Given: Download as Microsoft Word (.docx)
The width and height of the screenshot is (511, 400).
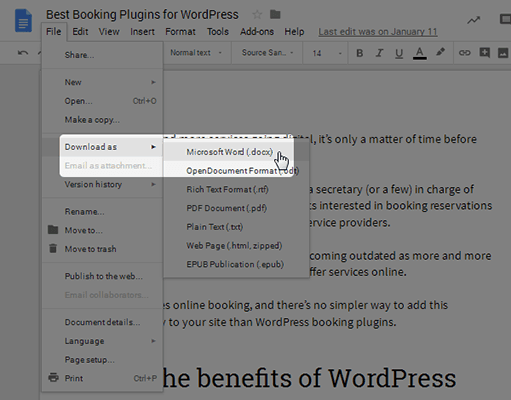Looking at the screenshot, I should pos(236,152).
